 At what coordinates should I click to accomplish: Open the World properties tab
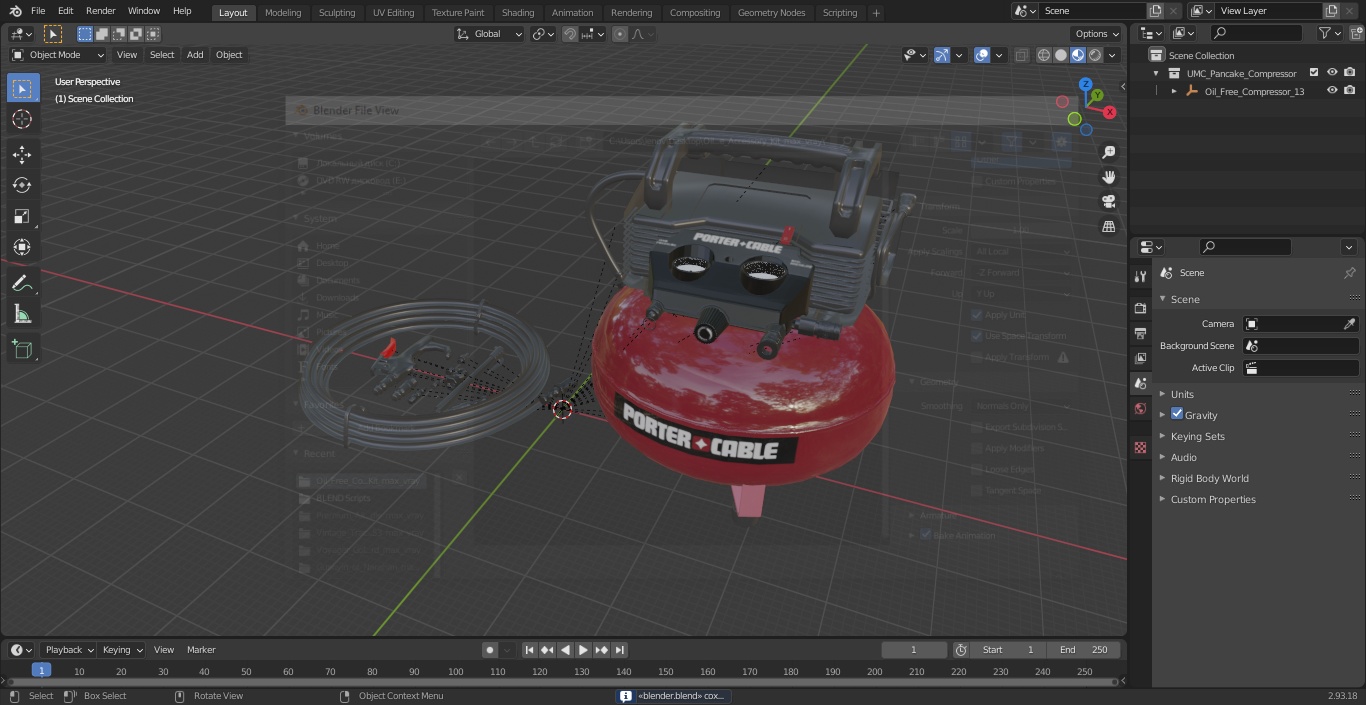coord(1140,408)
